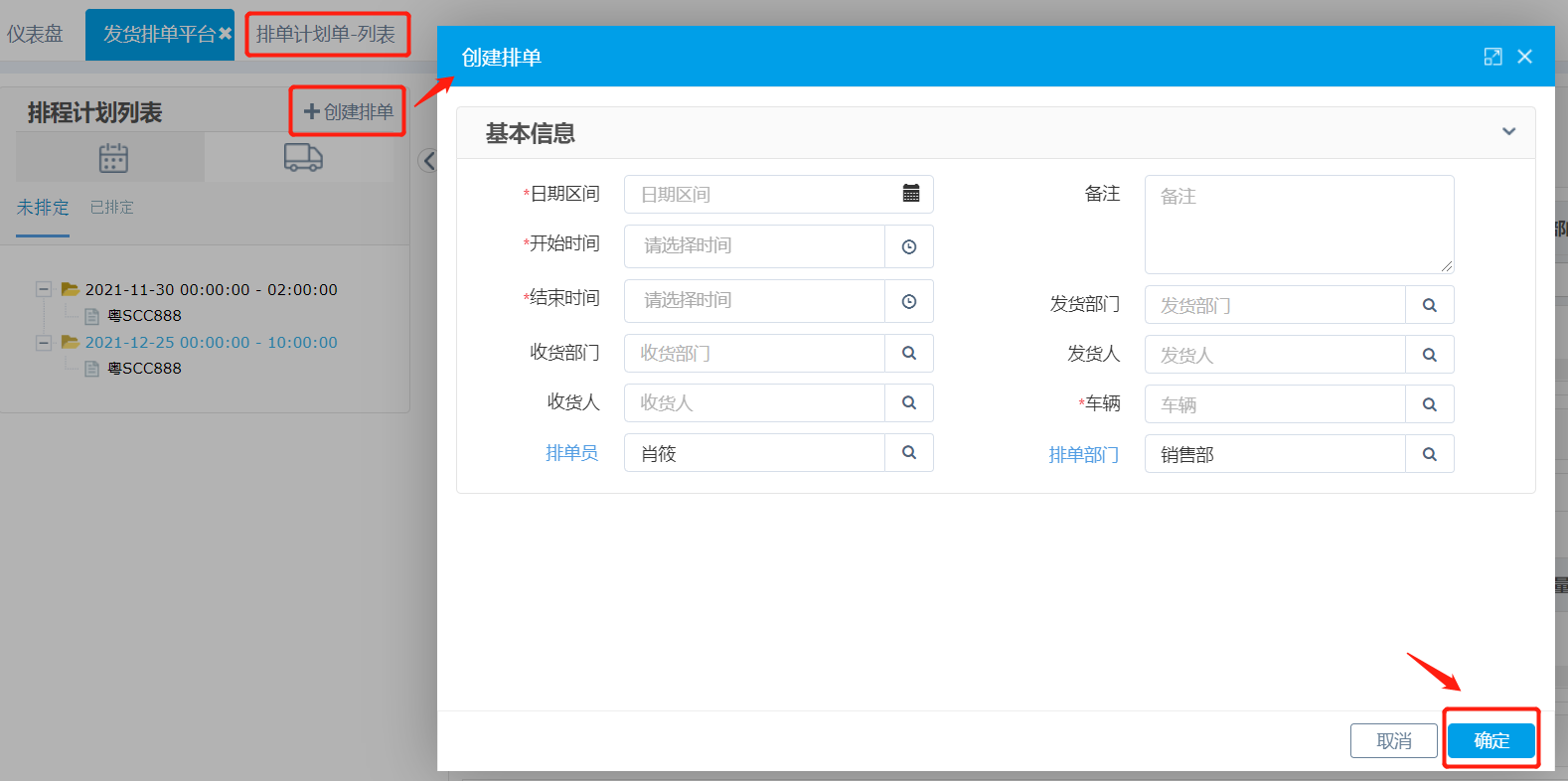The width and height of the screenshot is (1568, 781).
Task: Click the 排单部门 link label
Action: coord(1084,455)
